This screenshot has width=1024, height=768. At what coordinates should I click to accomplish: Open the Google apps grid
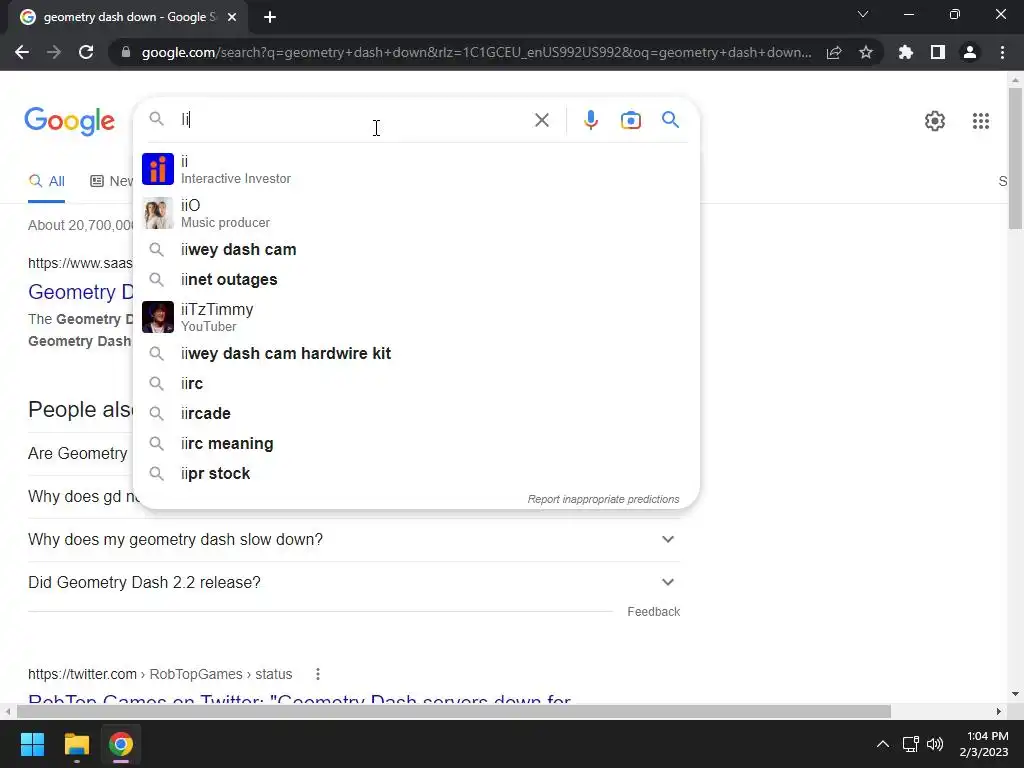[981, 121]
